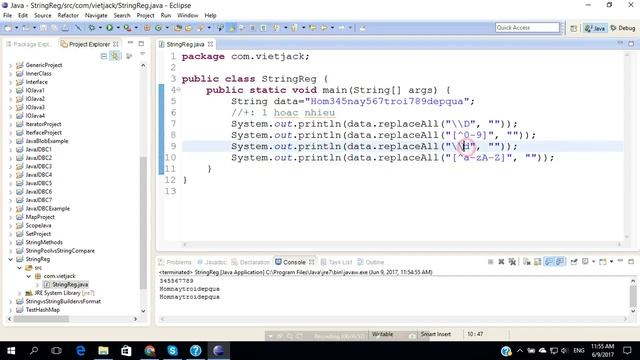
Task: Click the Print toolbar icon
Action: coord(65,28)
